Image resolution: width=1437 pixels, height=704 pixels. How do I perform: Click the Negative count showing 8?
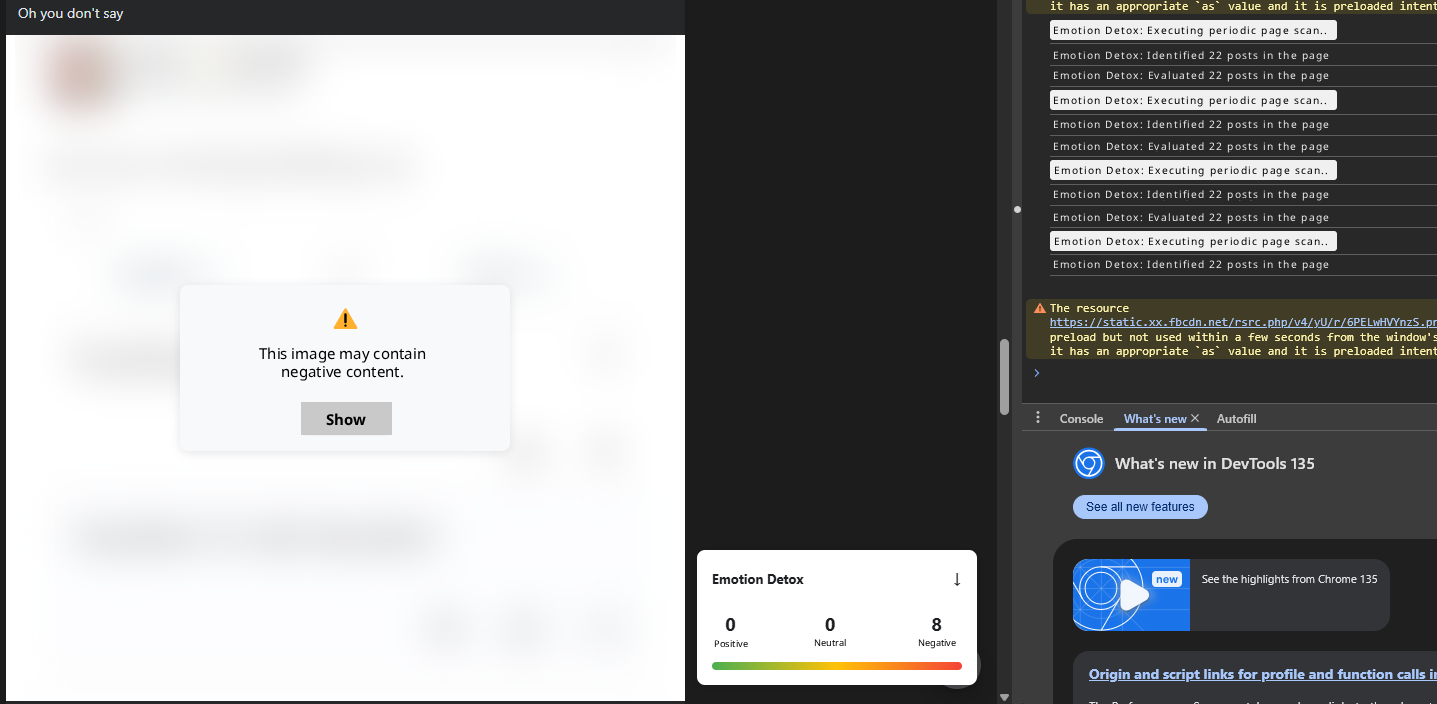(936, 625)
